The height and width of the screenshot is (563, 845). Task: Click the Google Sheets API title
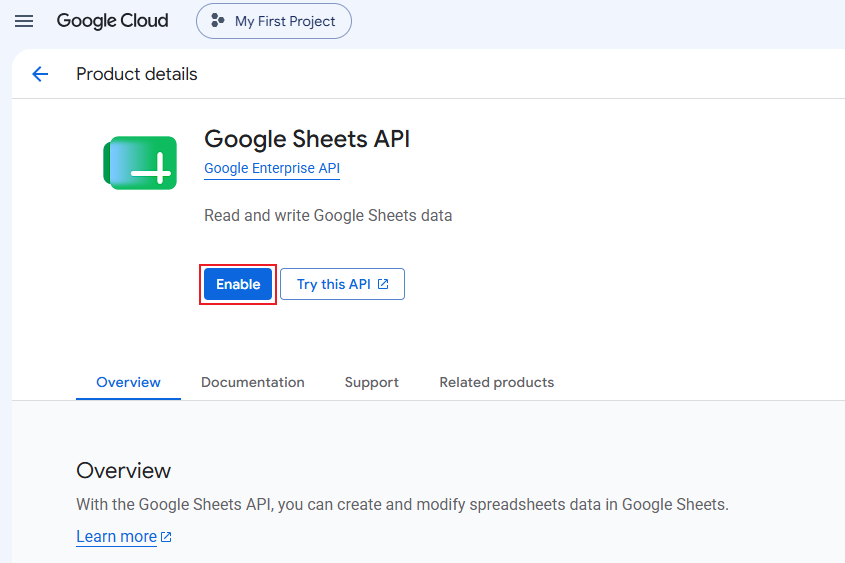(x=307, y=139)
